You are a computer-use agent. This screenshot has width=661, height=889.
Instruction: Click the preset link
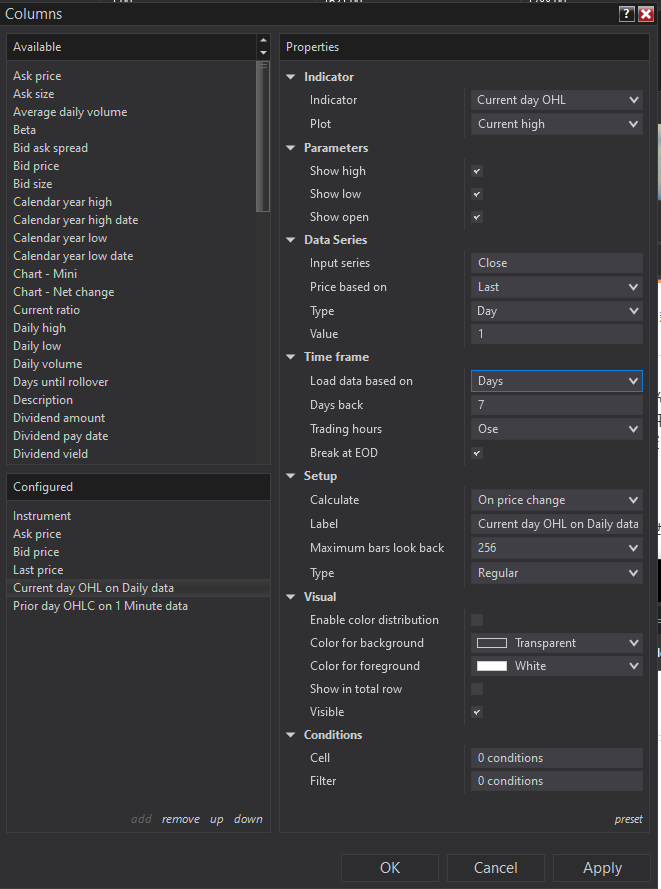pos(628,819)
